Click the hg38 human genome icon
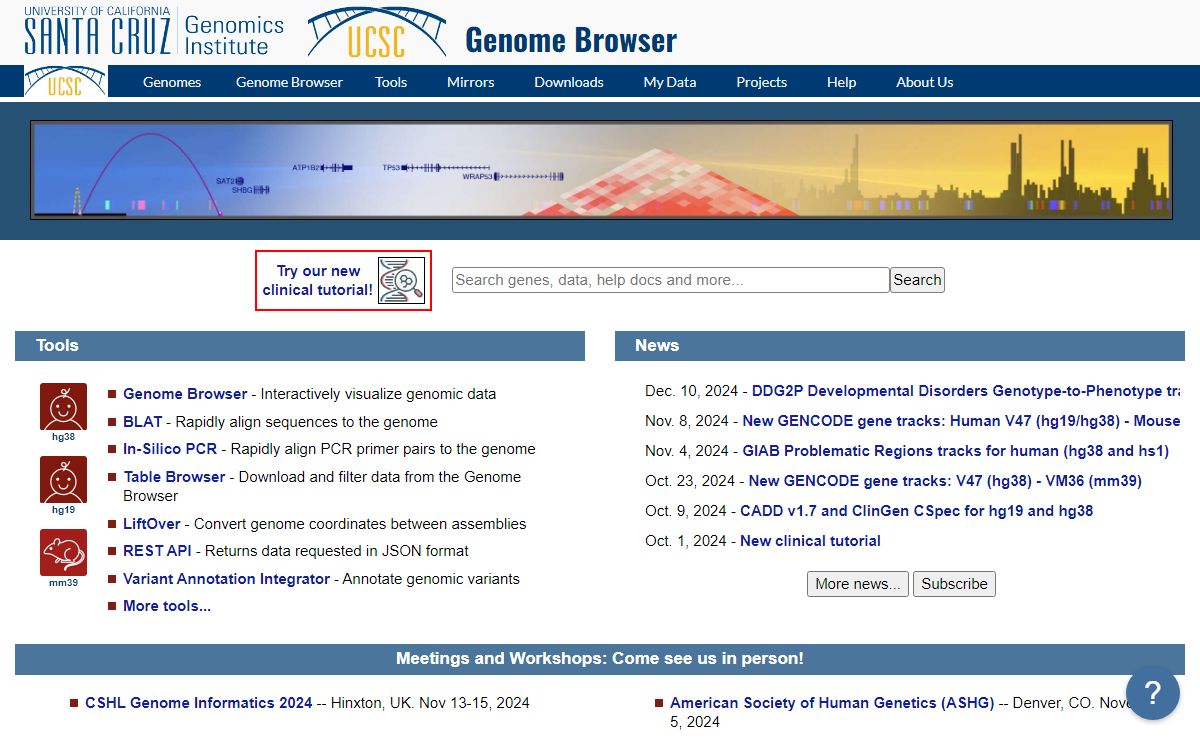 click(63, 407)
